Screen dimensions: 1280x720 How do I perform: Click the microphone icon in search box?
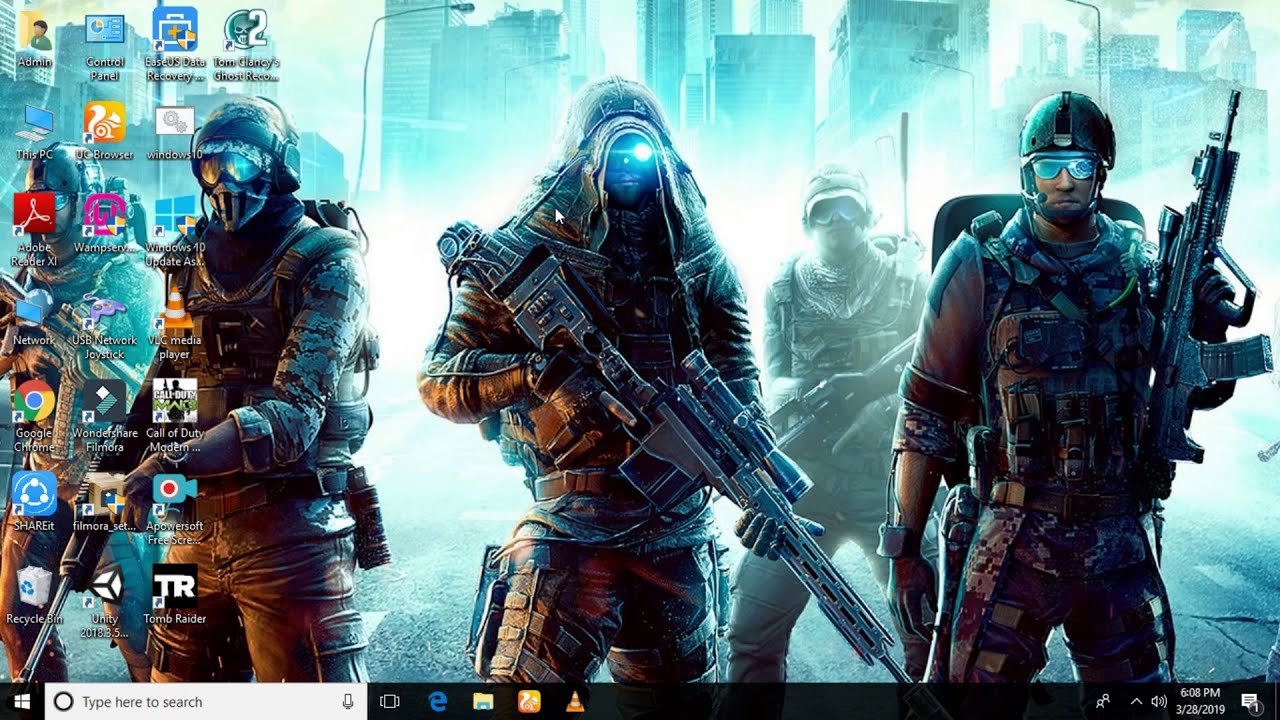point(348,702)
